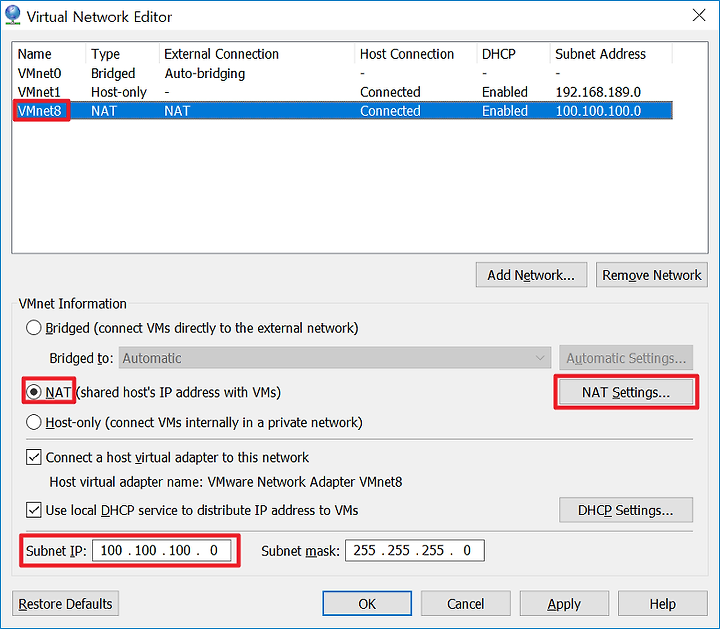Click the Bridged type cell of VMnet0
Image resolution: width=720 pixels, height=629 pixels.
(x=113, y=73)
